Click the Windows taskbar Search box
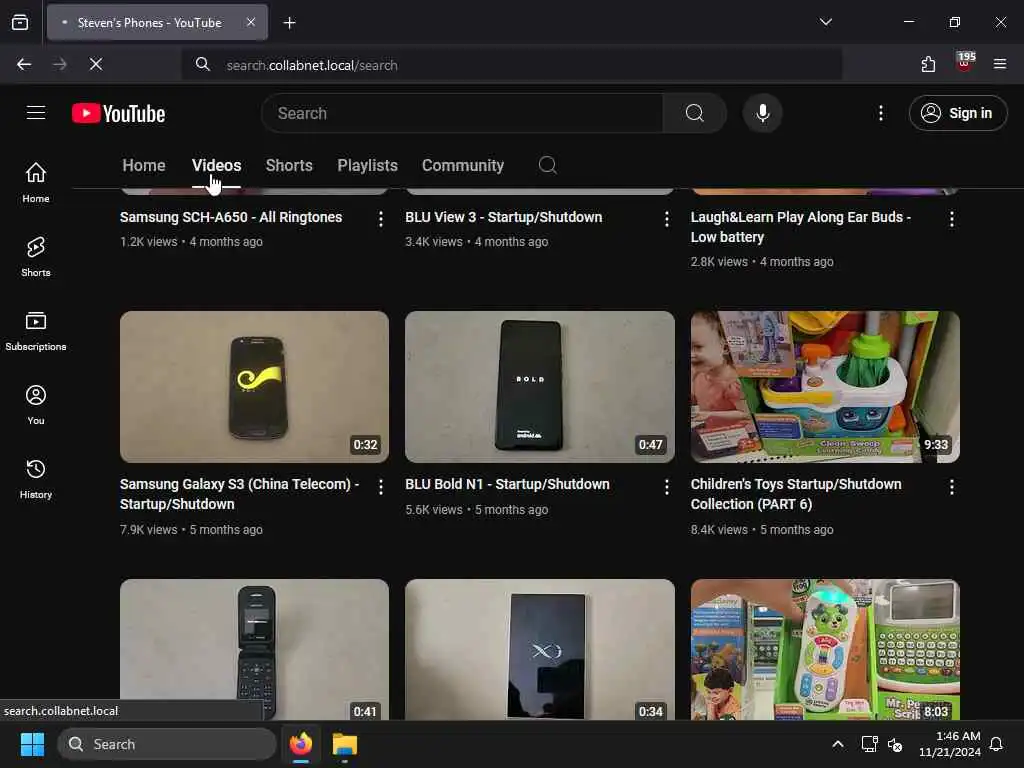1024x768 pixels. (167, 744)
